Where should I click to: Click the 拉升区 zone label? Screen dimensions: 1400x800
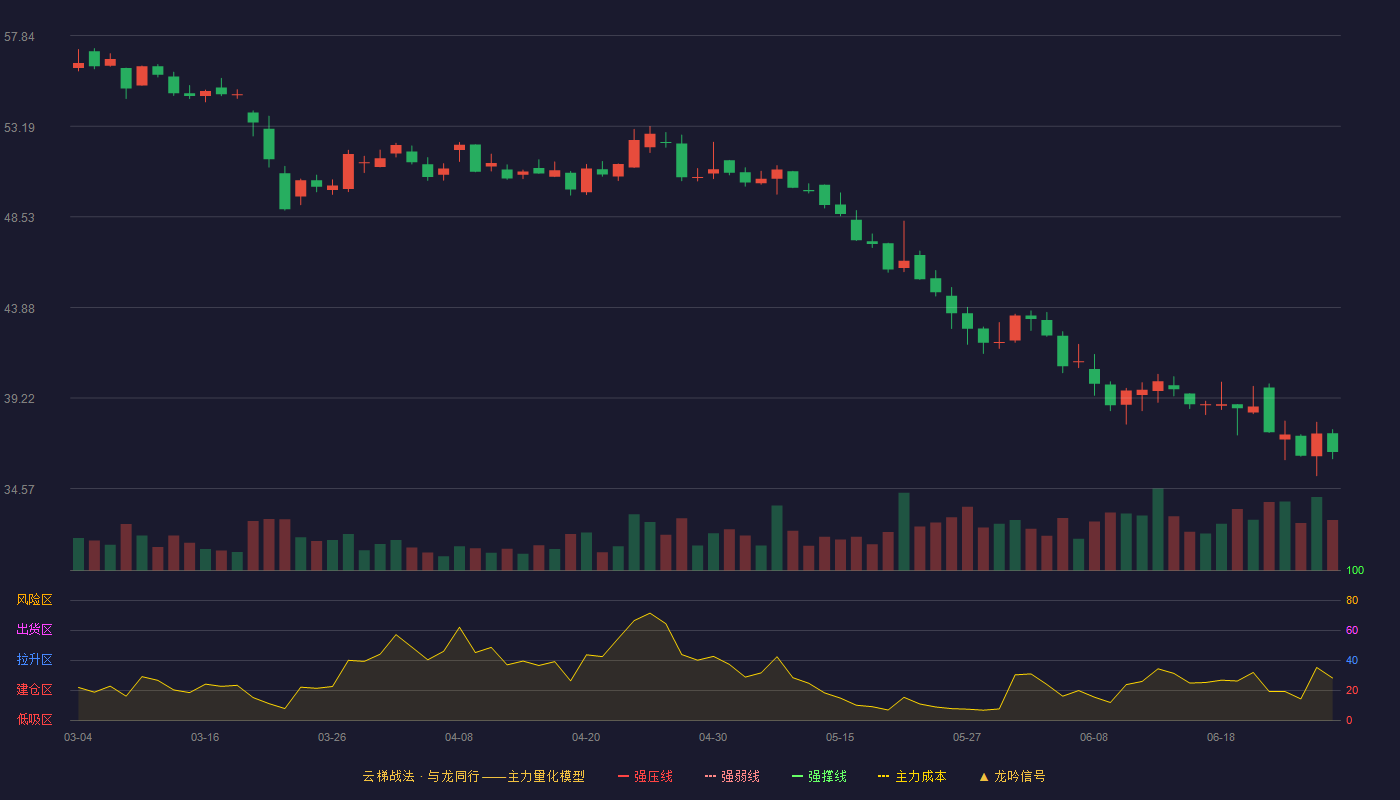click(34, 660)
